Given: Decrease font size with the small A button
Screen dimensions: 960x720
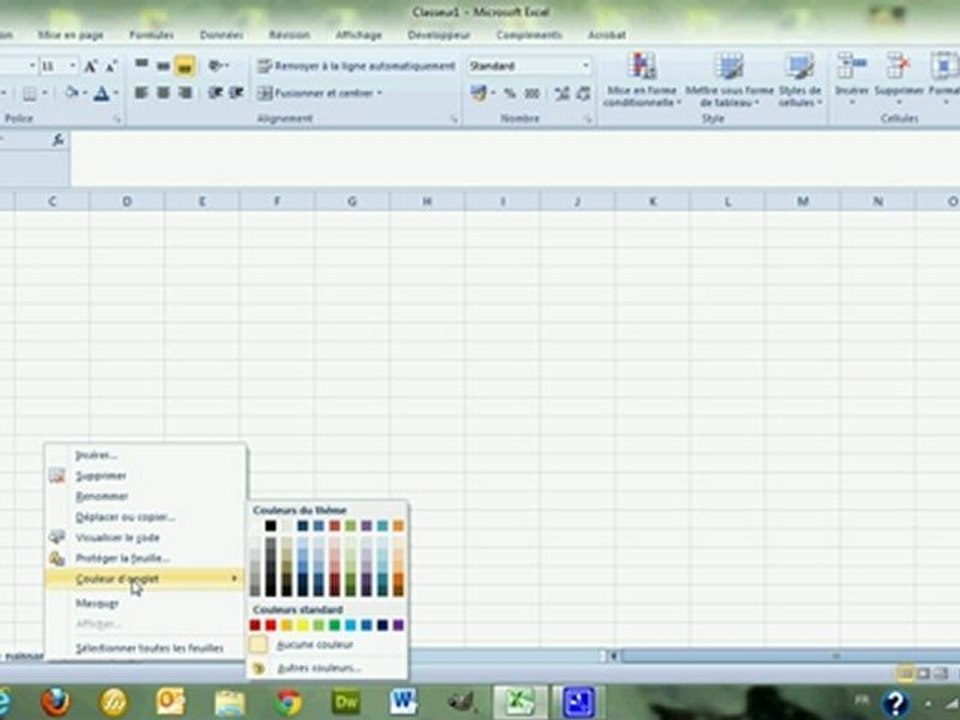Looking at the screenshot, I should [111, 66].
